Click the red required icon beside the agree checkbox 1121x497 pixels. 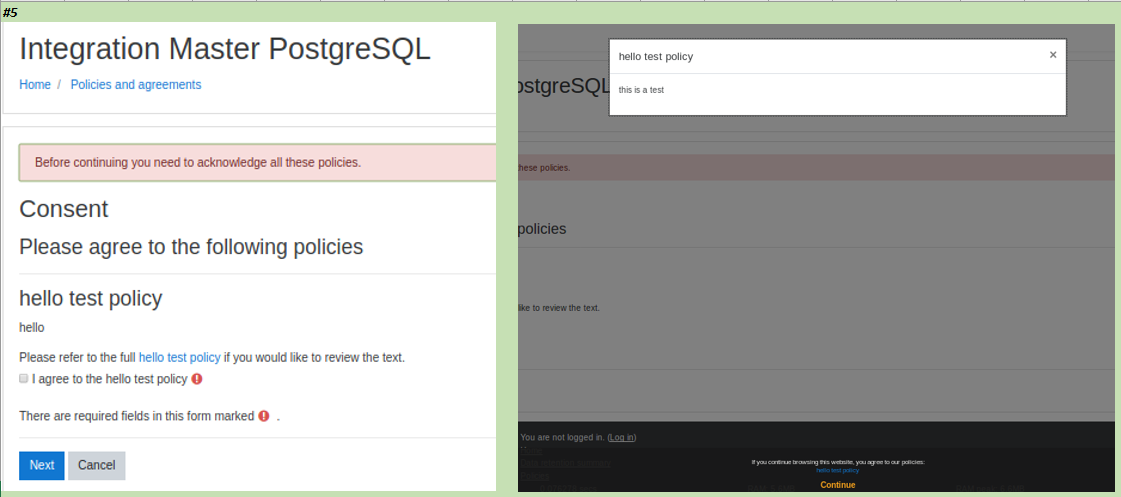(197, 378)
